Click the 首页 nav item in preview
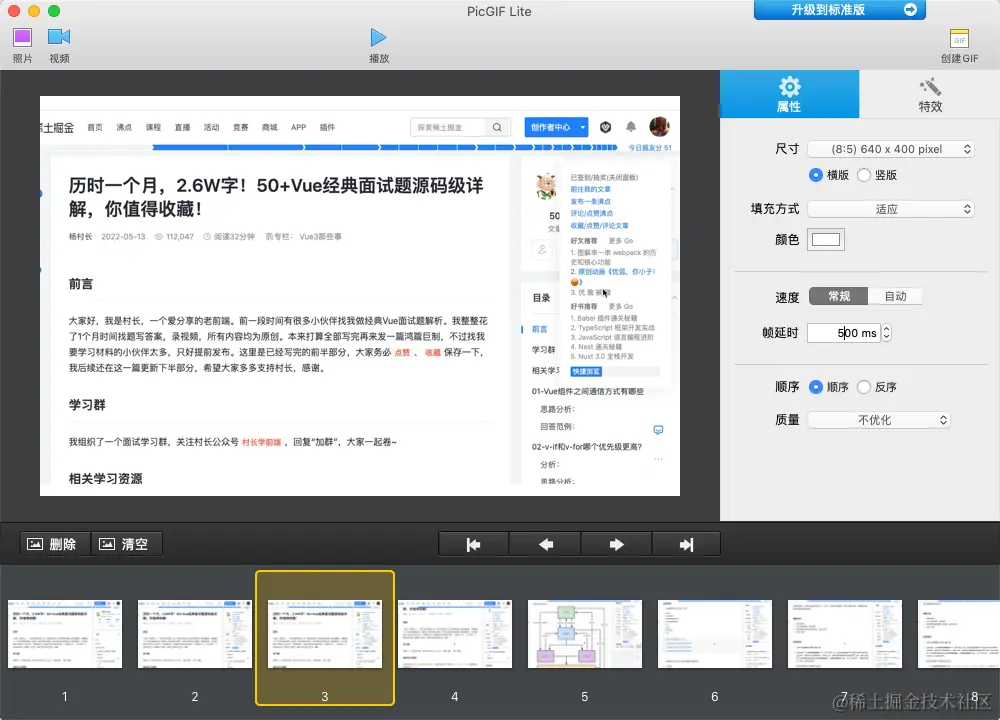 click(95, 128)
